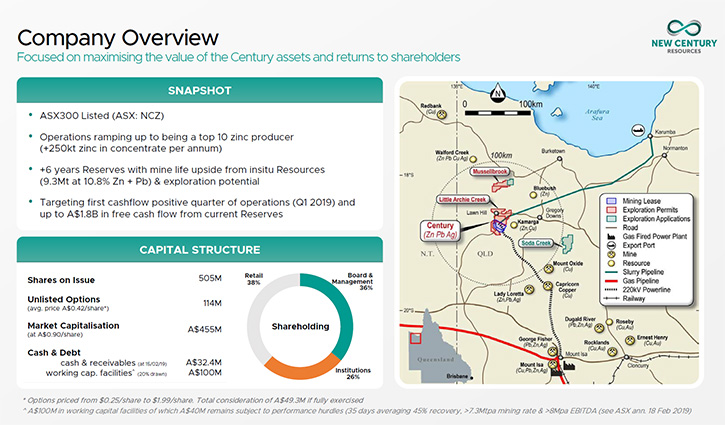Click the Exploration Permits legend swatch
The image size is (725, 425).
pyautogui.click(x=611, y=210)
